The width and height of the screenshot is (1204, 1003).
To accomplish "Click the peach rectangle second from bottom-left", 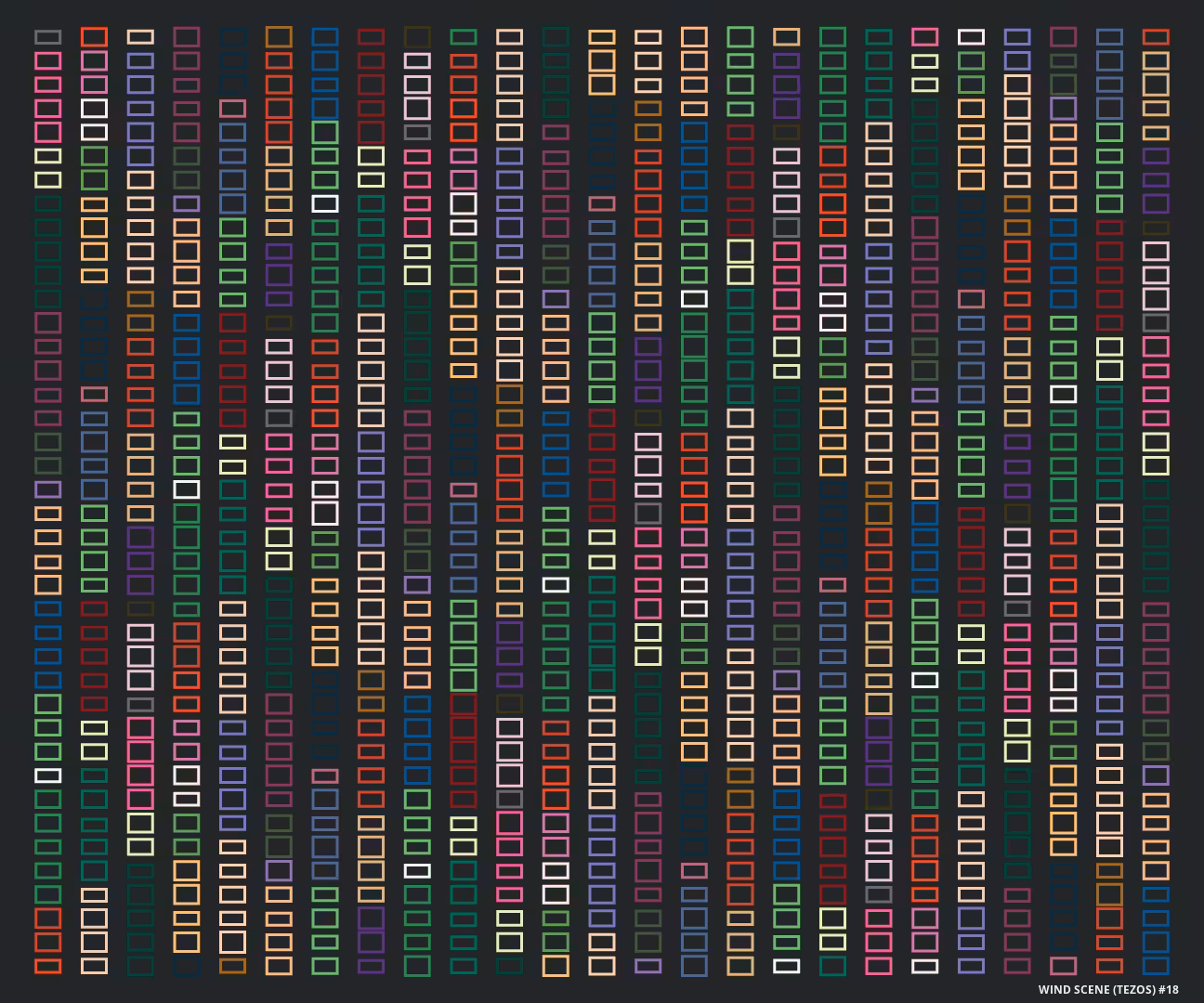I will pos(94,966).
